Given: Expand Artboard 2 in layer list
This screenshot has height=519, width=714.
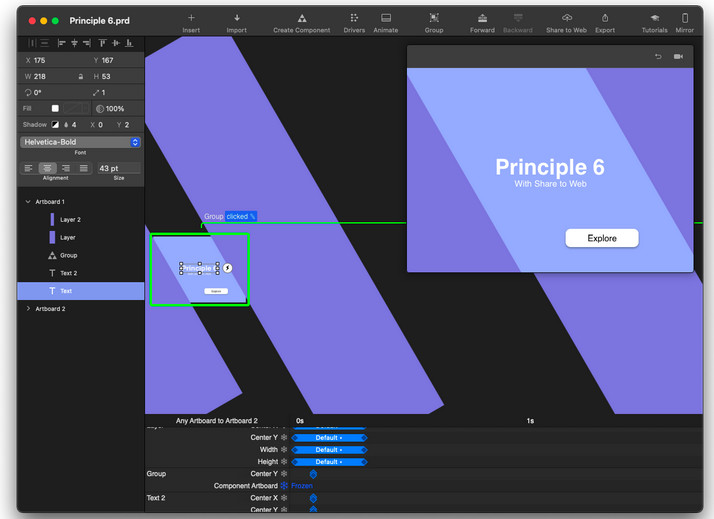Looking at the screenshot, I should 28,309.
